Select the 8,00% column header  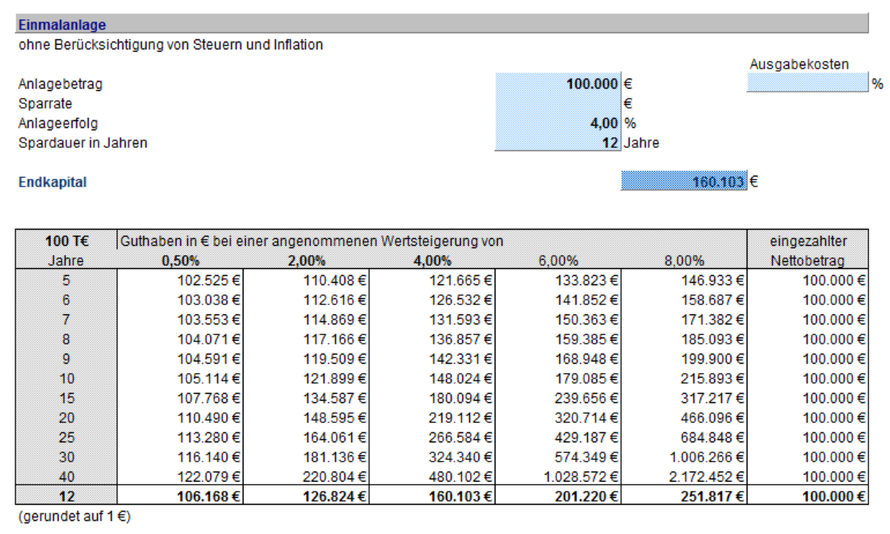[684, 261]
